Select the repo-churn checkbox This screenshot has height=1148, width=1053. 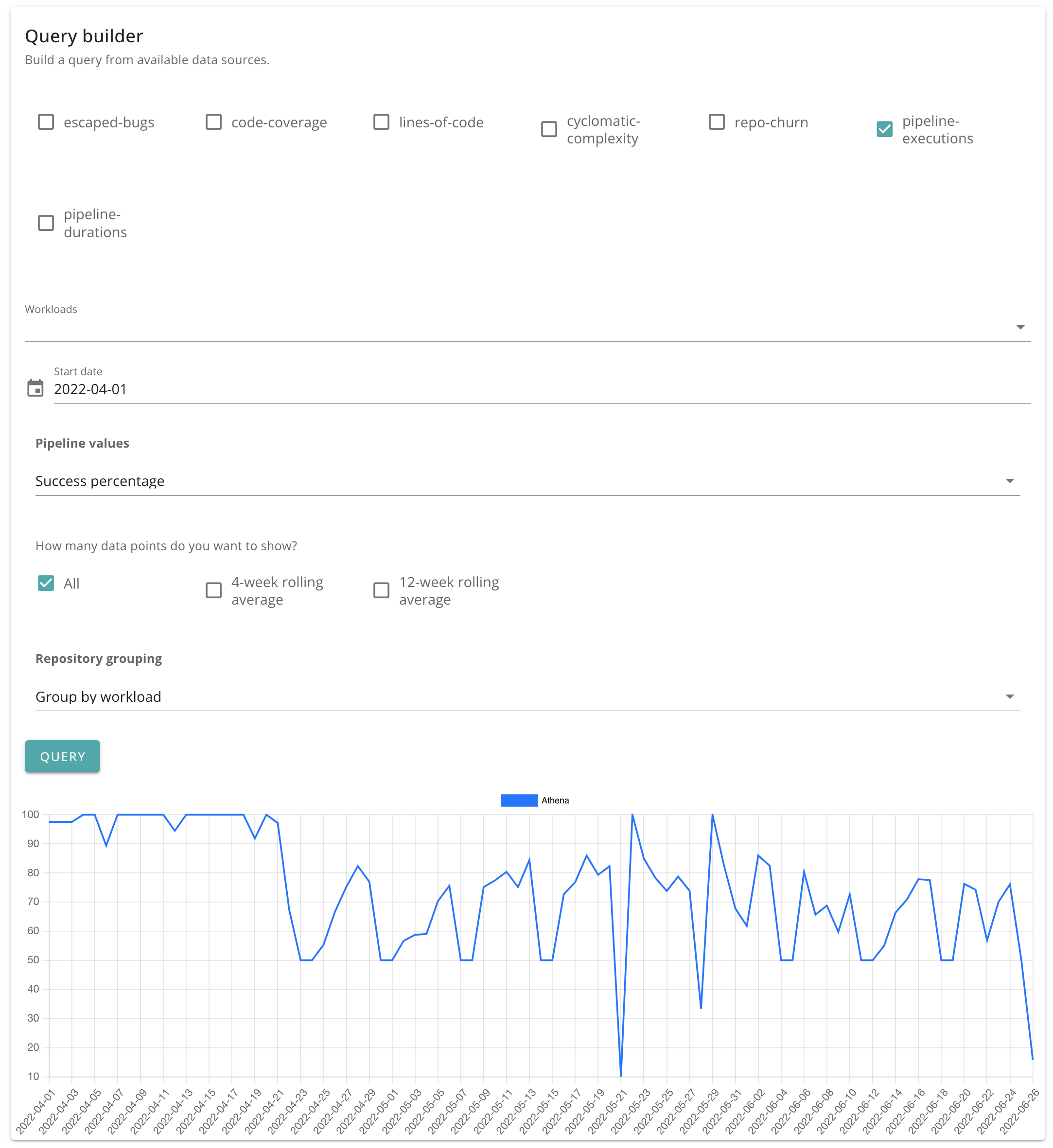717,122
